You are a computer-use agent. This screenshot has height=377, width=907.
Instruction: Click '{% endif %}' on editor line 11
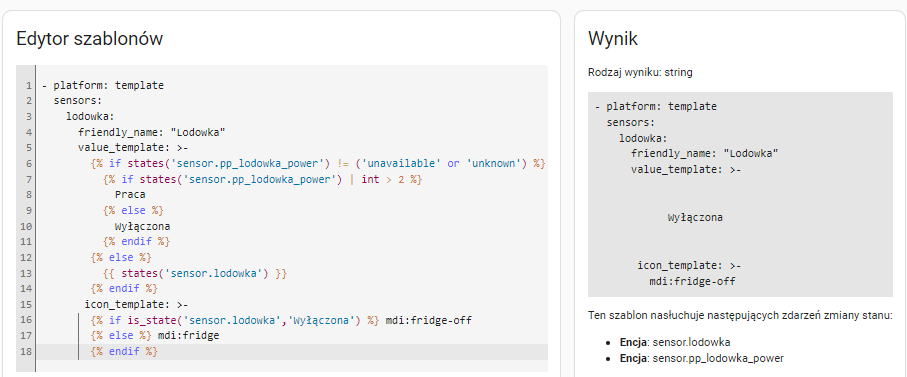(136, 242)
